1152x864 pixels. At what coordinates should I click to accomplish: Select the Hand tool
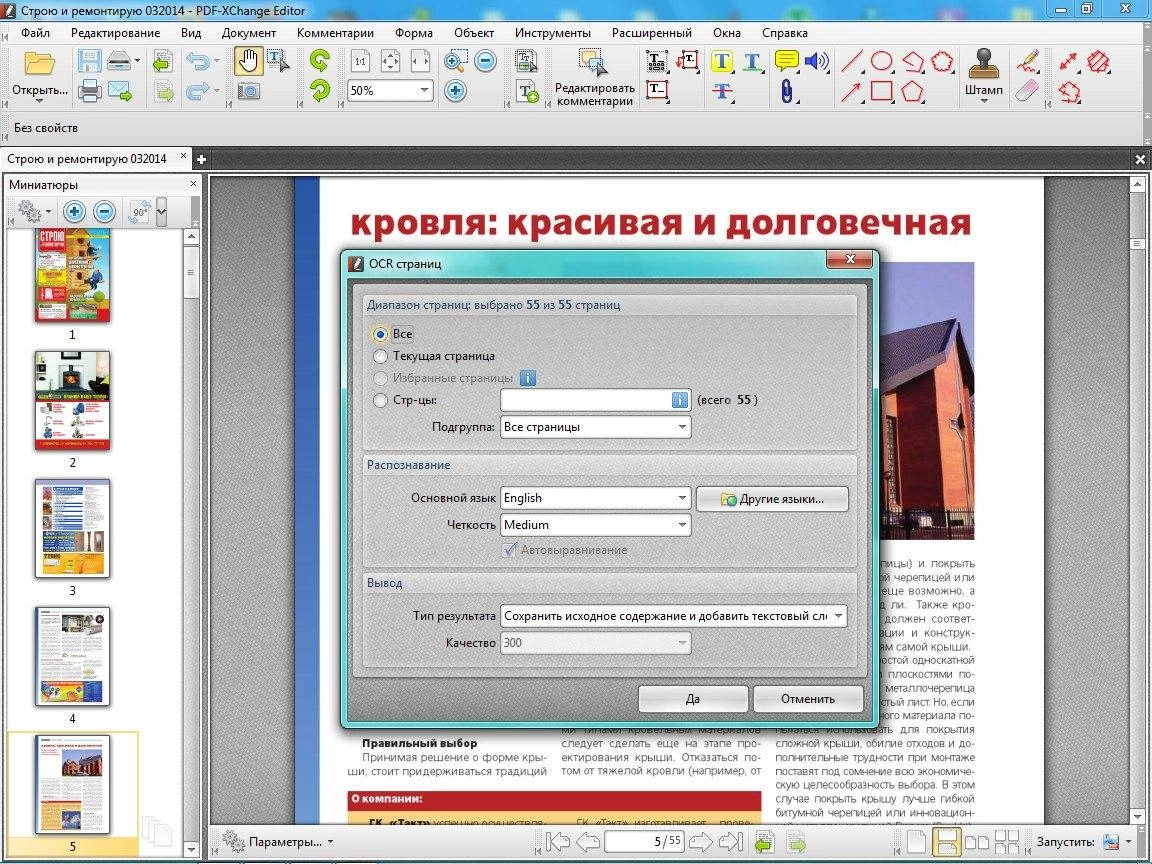click(x=248, y=61)
